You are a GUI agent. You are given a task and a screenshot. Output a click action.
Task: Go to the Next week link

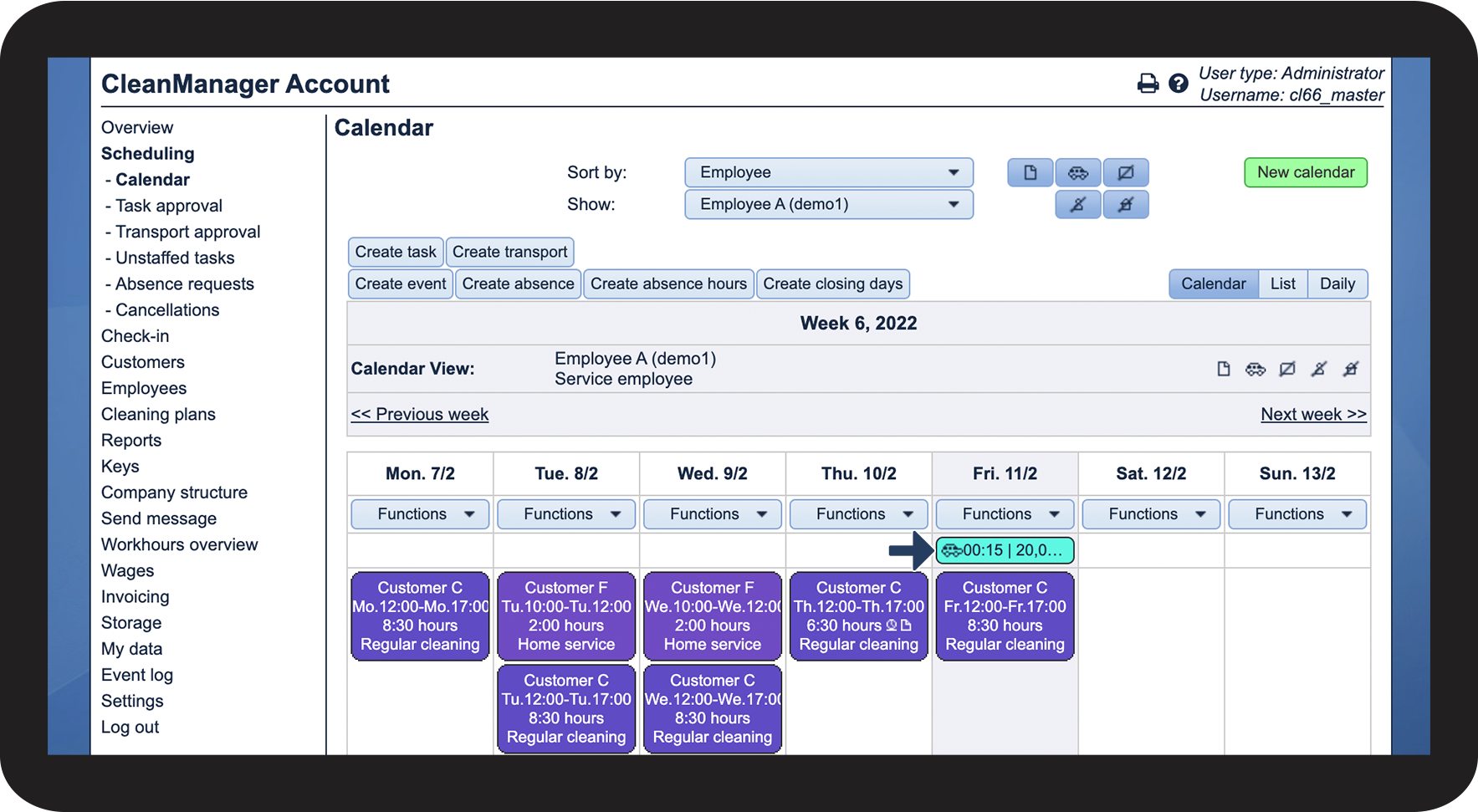(1314, 414)
